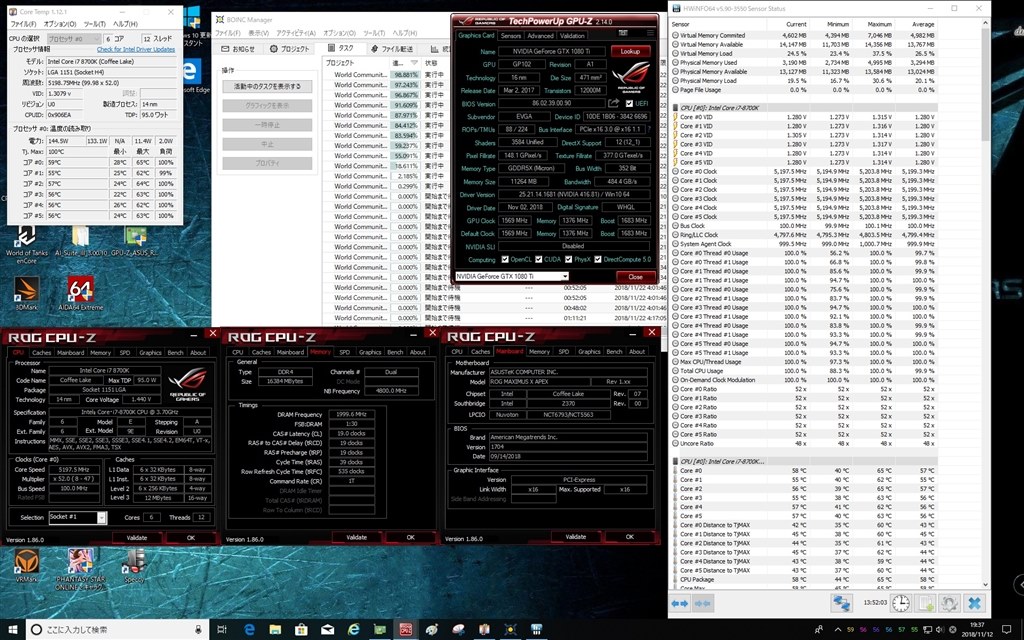The width and height of the screenshot is (1024, 640).
Task: Click the Windows Start button
Action: pos(12,629)
